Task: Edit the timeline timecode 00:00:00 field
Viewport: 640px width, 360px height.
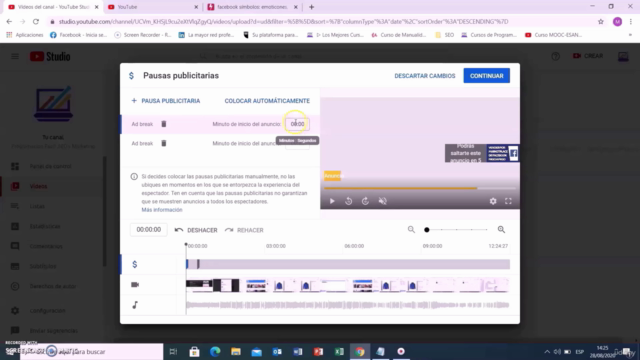Action: point(149,230)
